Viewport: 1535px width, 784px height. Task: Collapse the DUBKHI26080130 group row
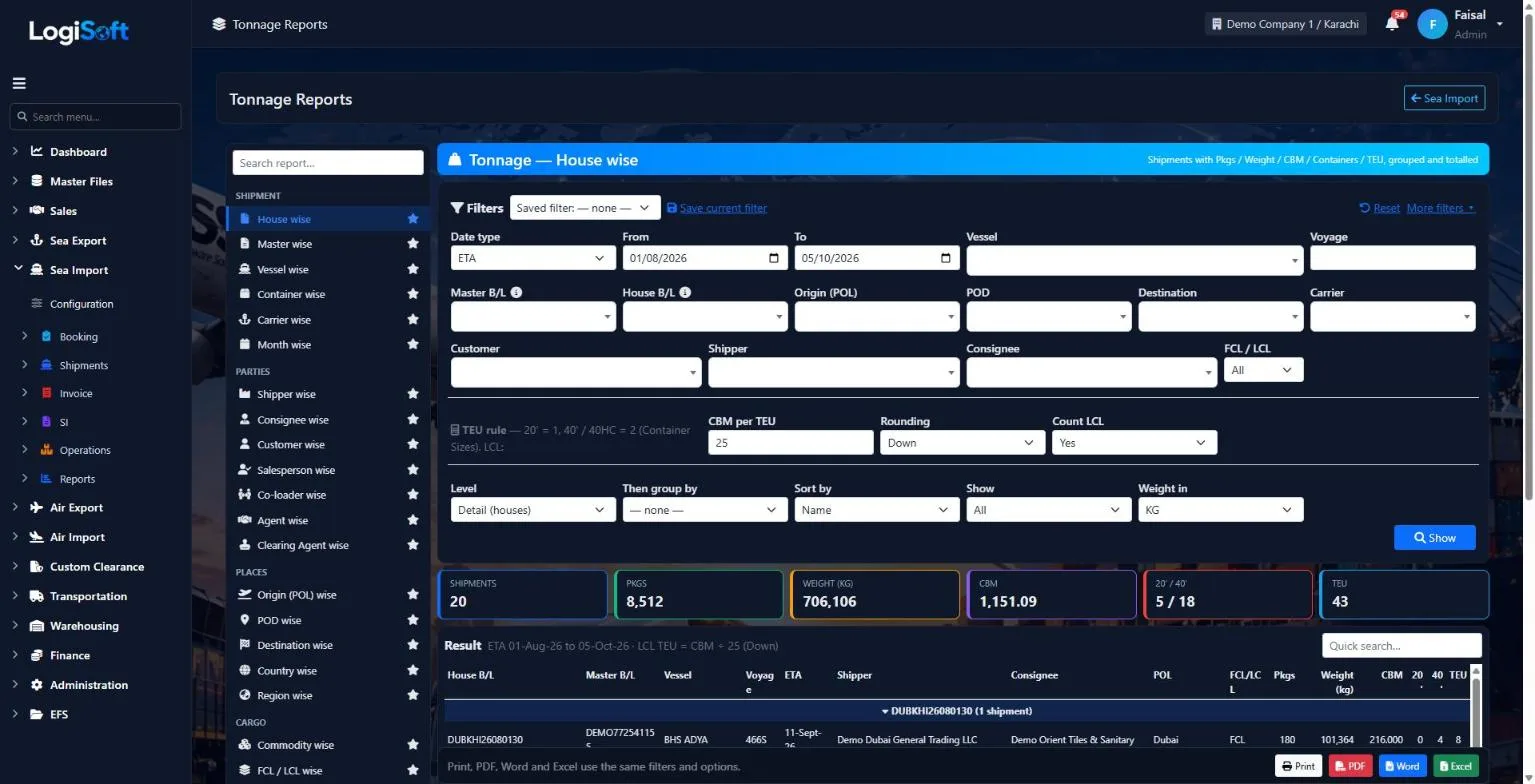[x=957, y=711]
